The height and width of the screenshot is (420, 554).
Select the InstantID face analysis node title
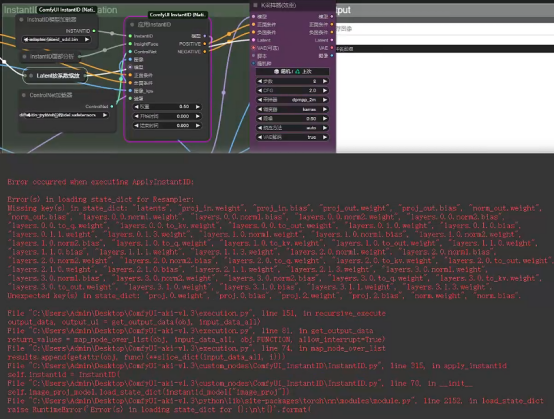point(52,57)
